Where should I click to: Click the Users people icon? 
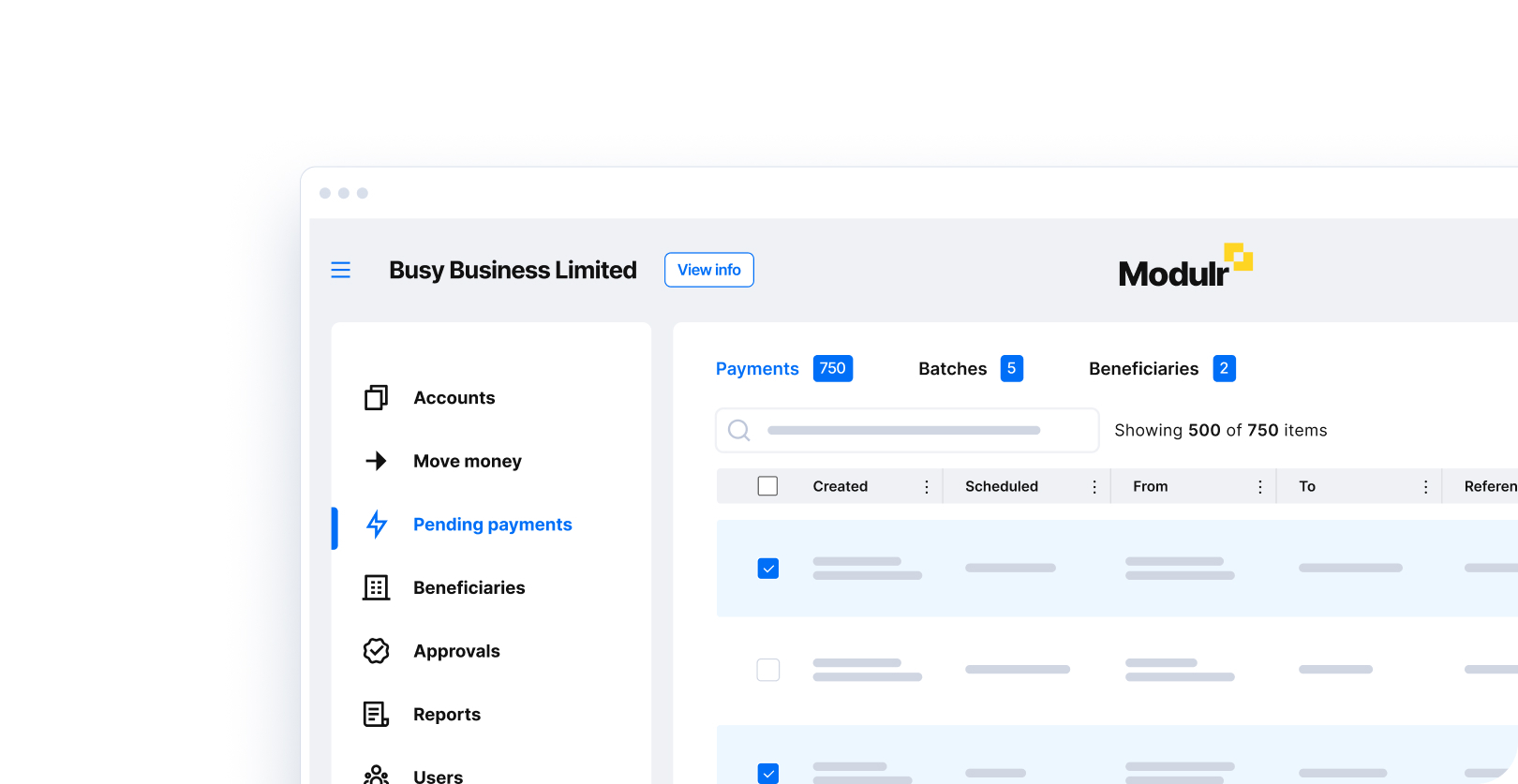pyautogui.click(x=376, y=775)
